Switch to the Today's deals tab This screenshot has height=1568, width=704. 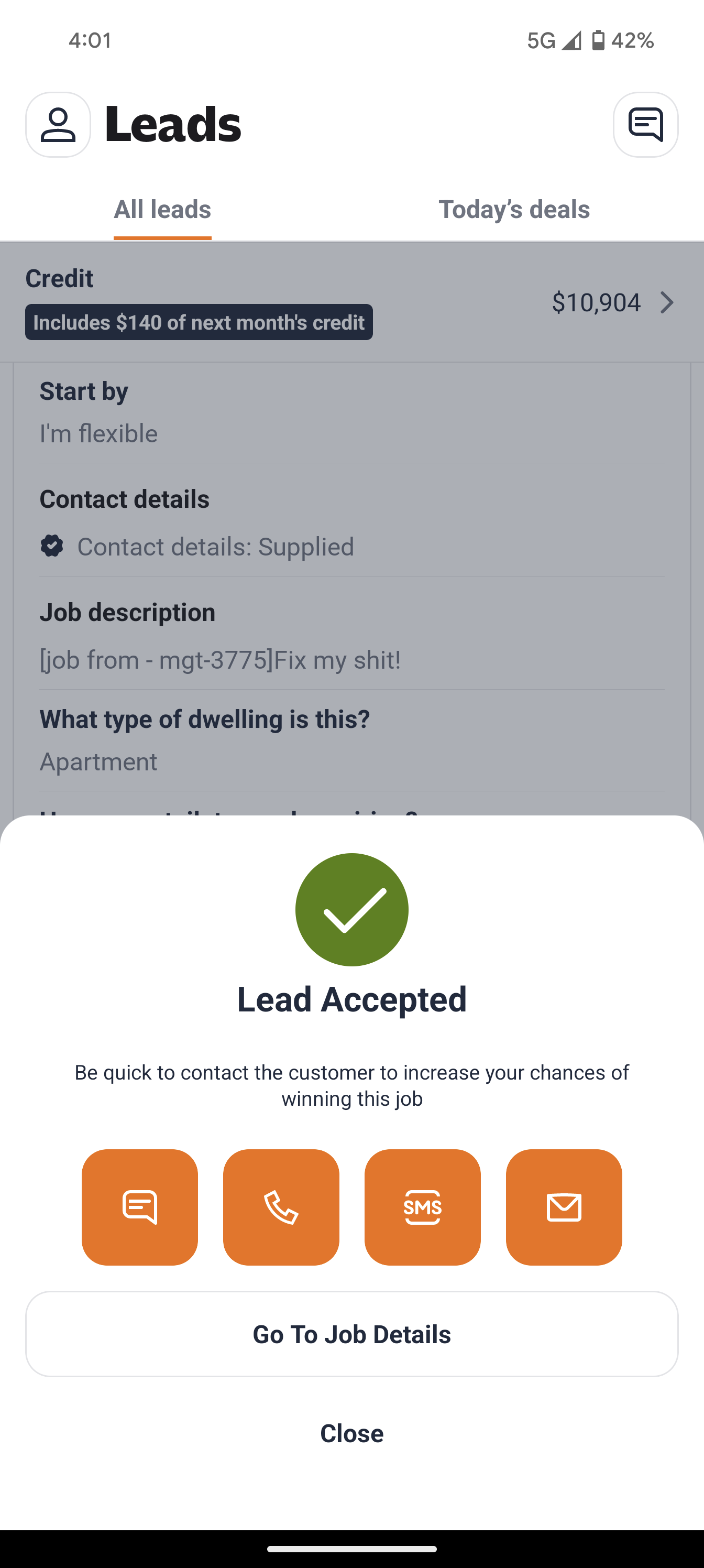click(514, 210)
